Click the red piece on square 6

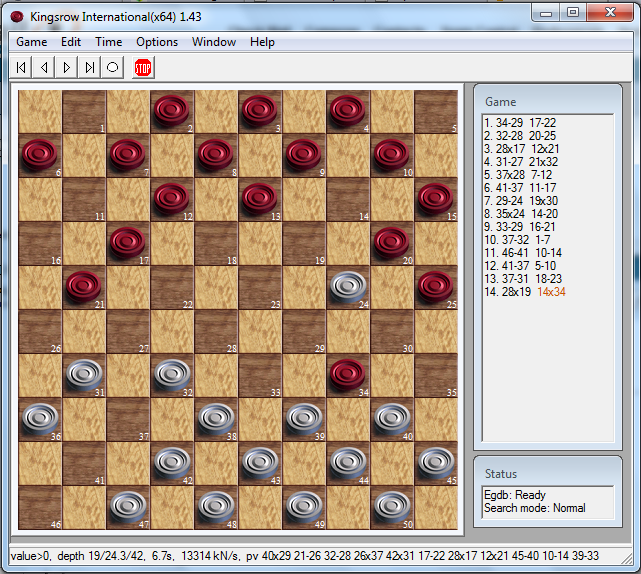(39, 154)
